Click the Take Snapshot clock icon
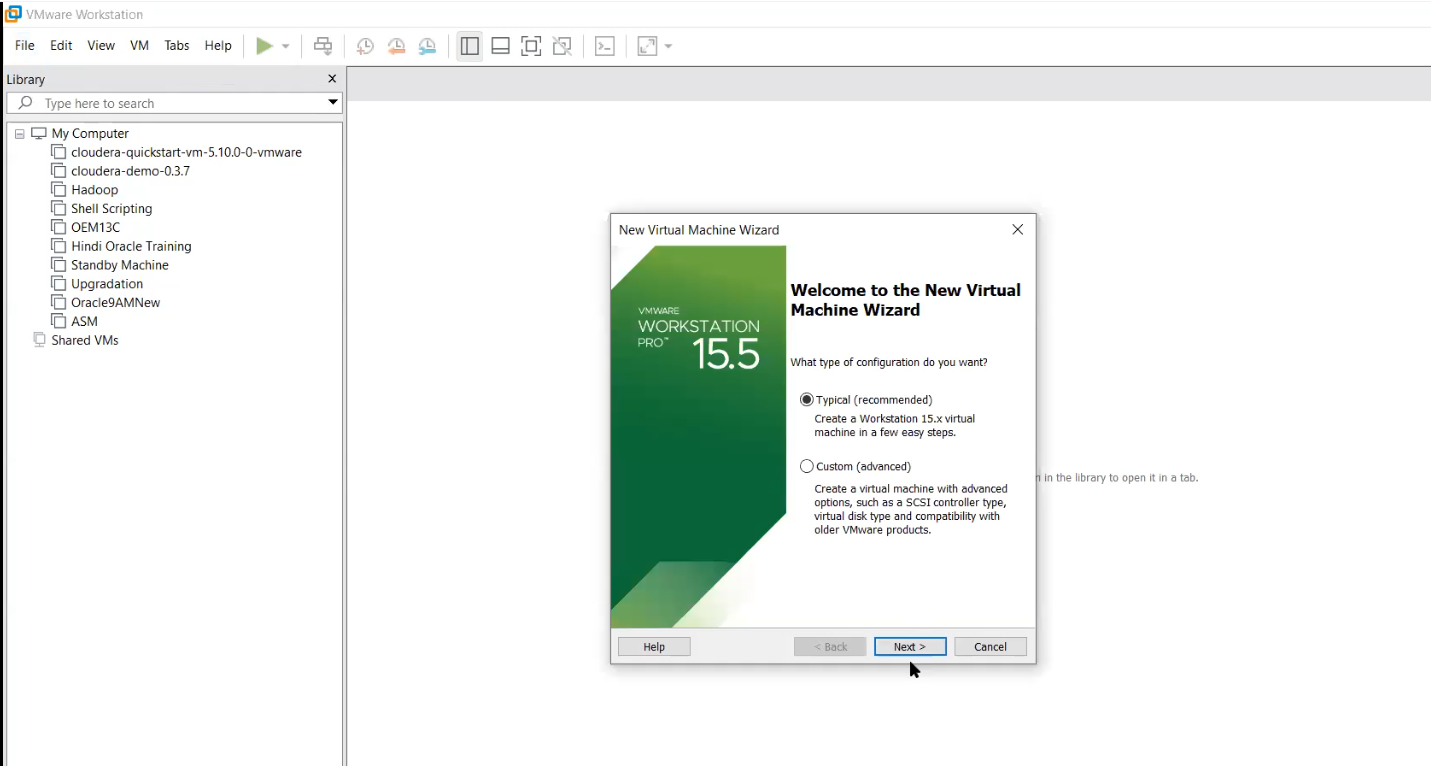 365,46
